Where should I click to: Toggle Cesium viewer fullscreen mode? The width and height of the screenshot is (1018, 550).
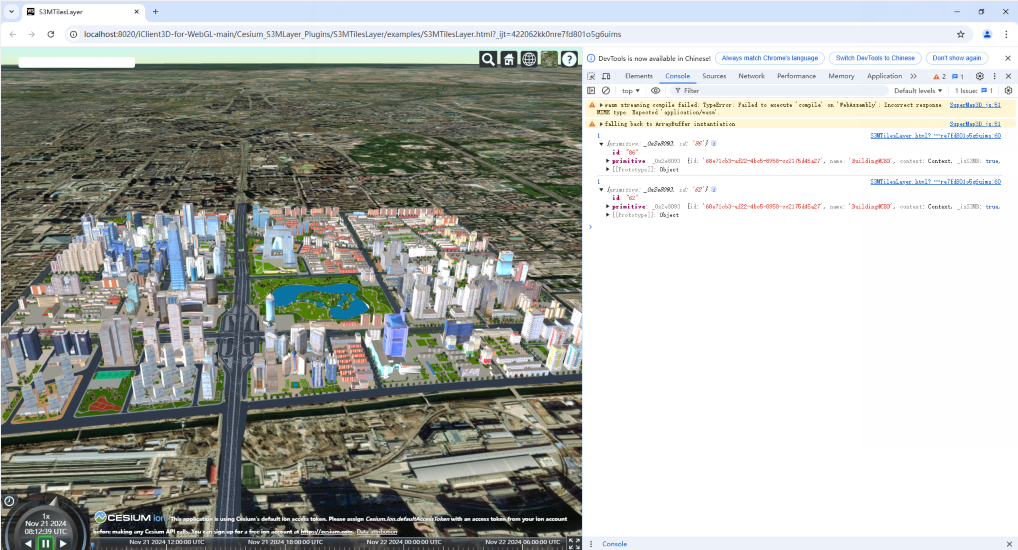coord(574,543)
